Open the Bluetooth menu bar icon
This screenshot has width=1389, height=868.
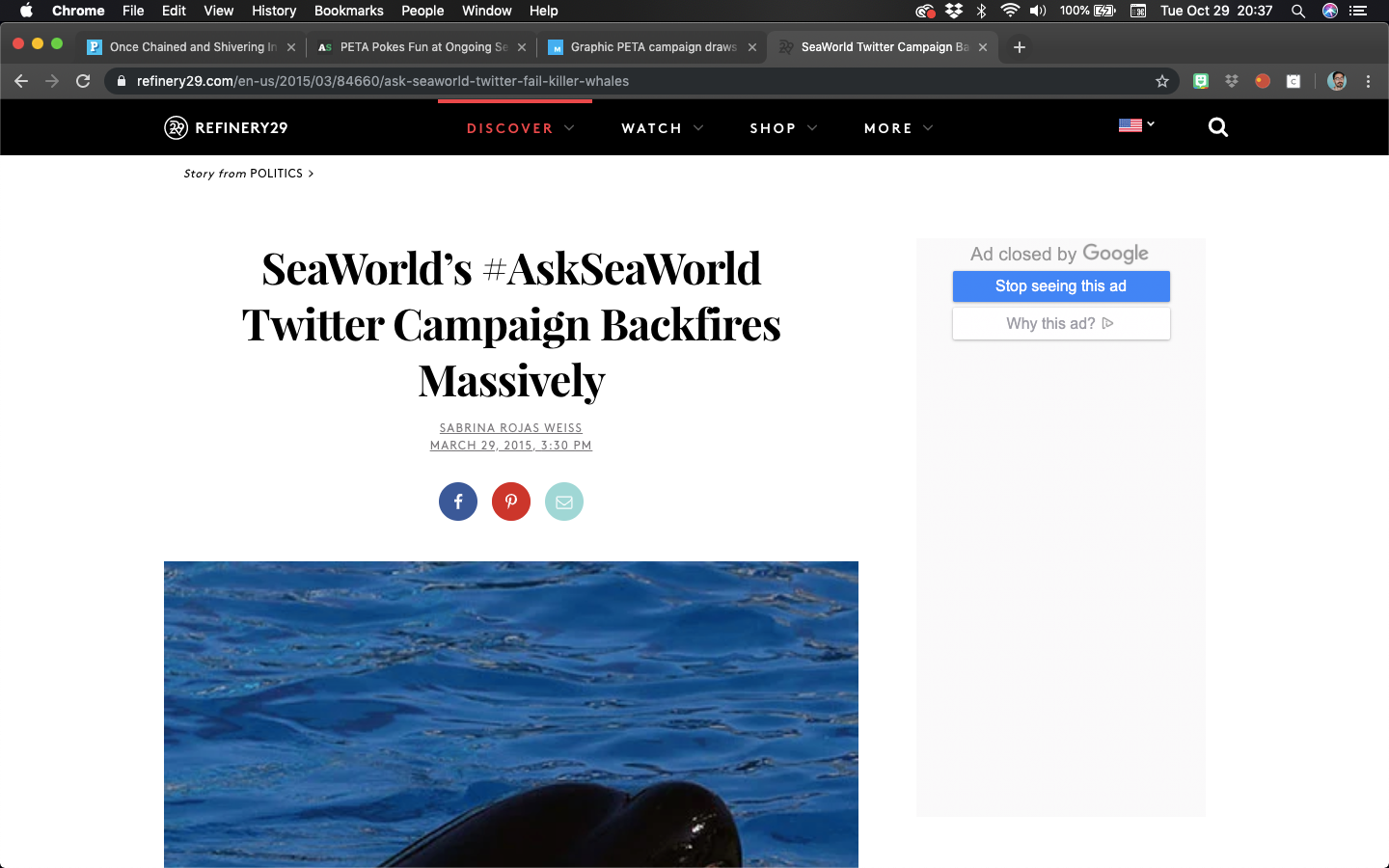[982, 11]
